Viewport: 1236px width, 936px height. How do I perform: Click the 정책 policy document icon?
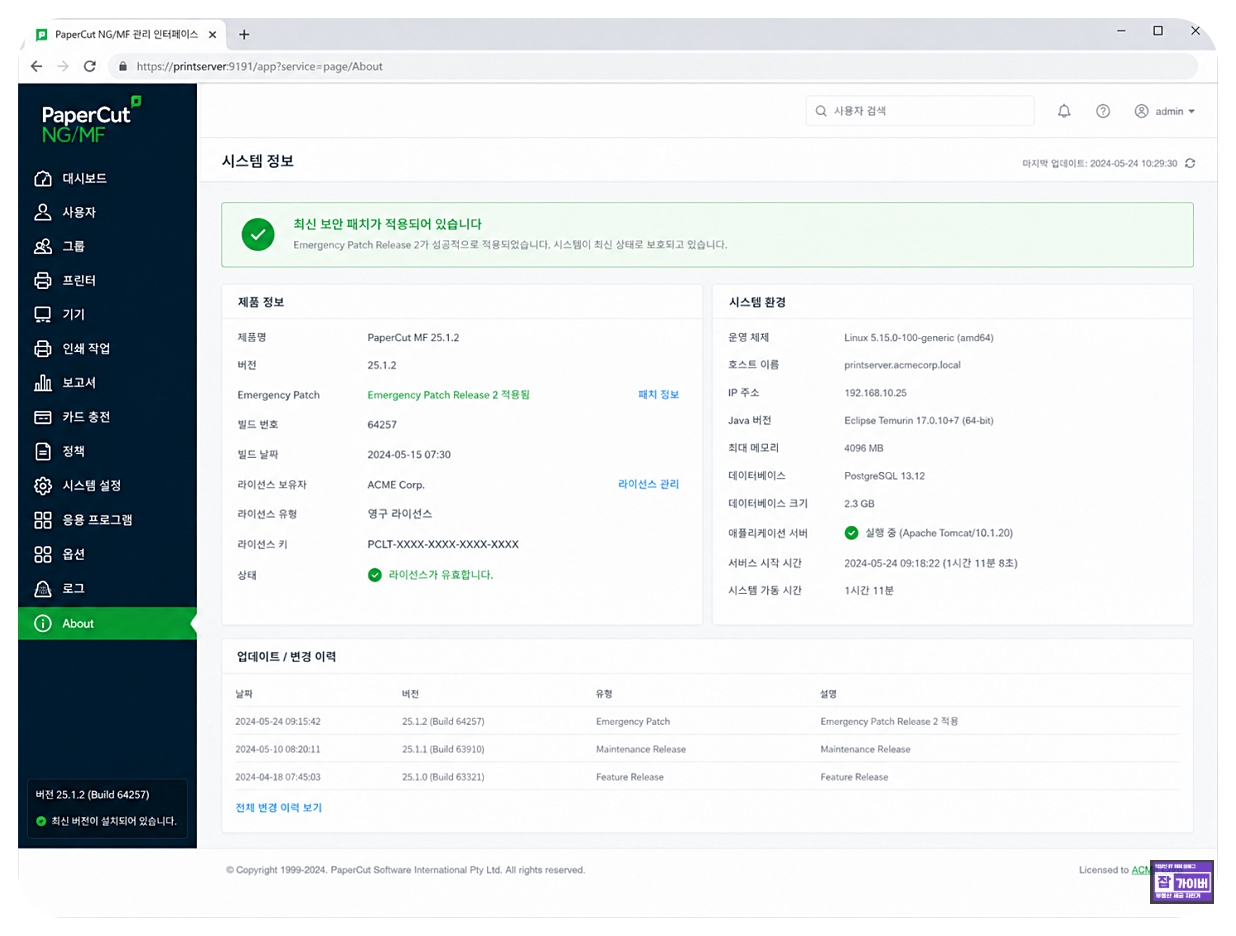click(42, 452)
